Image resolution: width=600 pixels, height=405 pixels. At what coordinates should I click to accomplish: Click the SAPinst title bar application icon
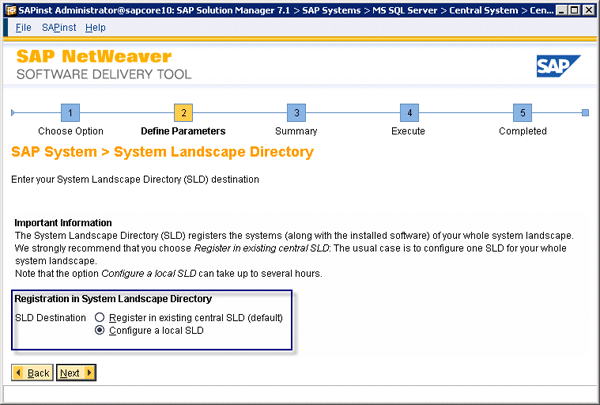point(9,9)
